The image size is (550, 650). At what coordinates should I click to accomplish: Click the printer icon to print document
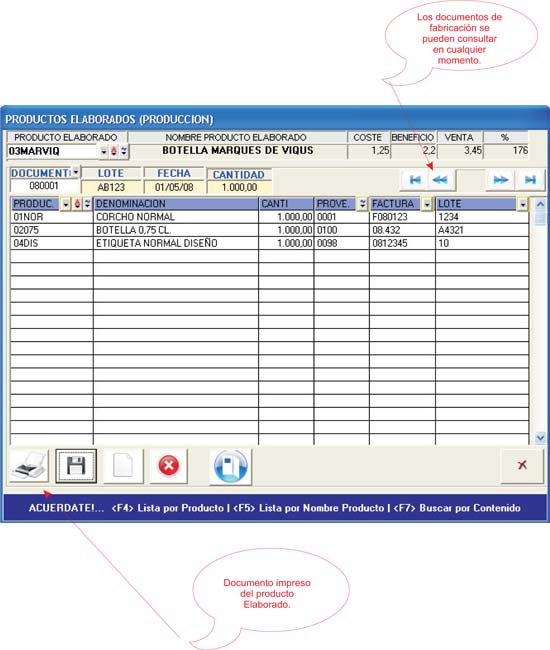point(29,466)
